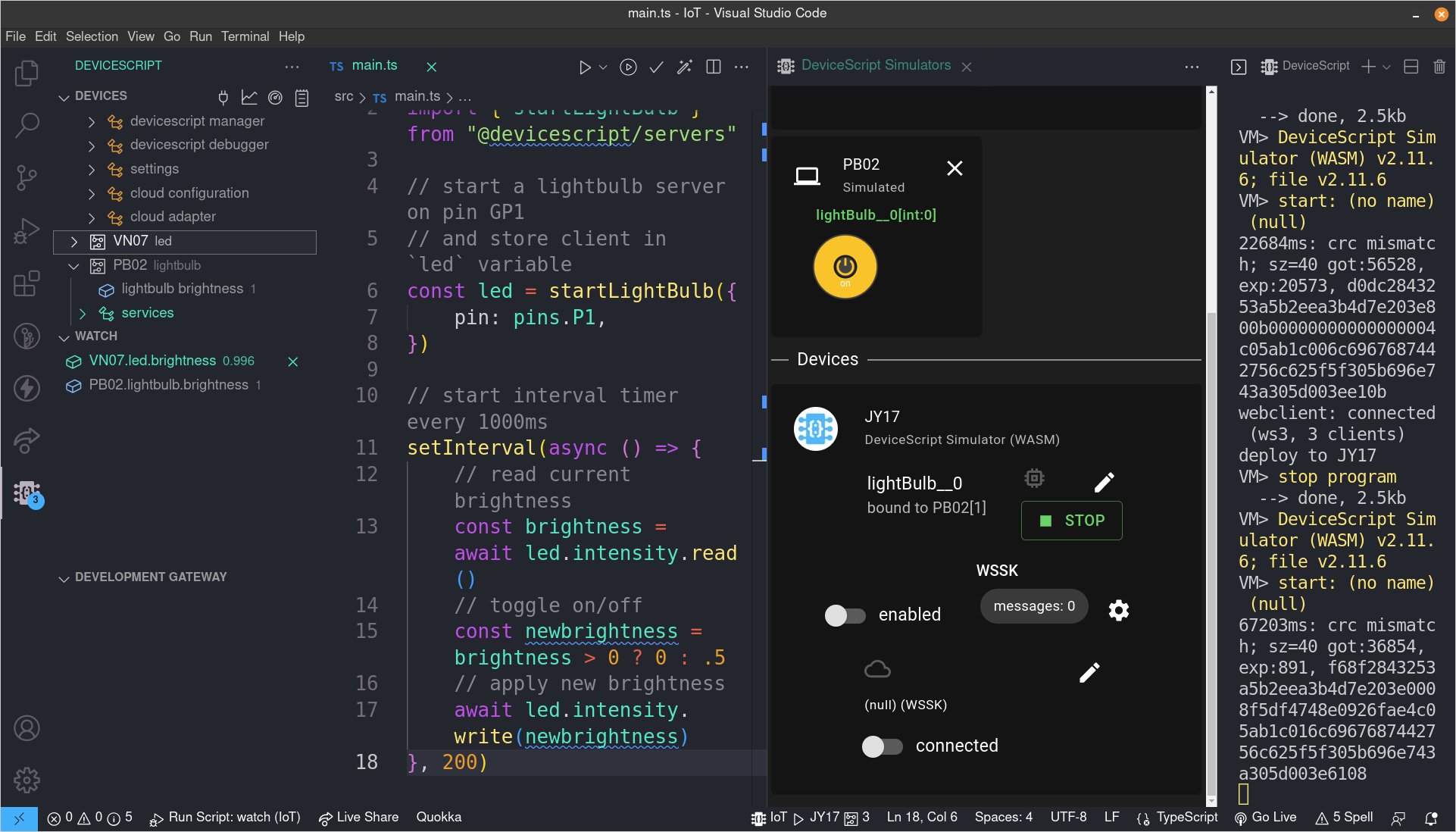
Task: Start debugging with the Run arrow
Action: tap(583, 67)
